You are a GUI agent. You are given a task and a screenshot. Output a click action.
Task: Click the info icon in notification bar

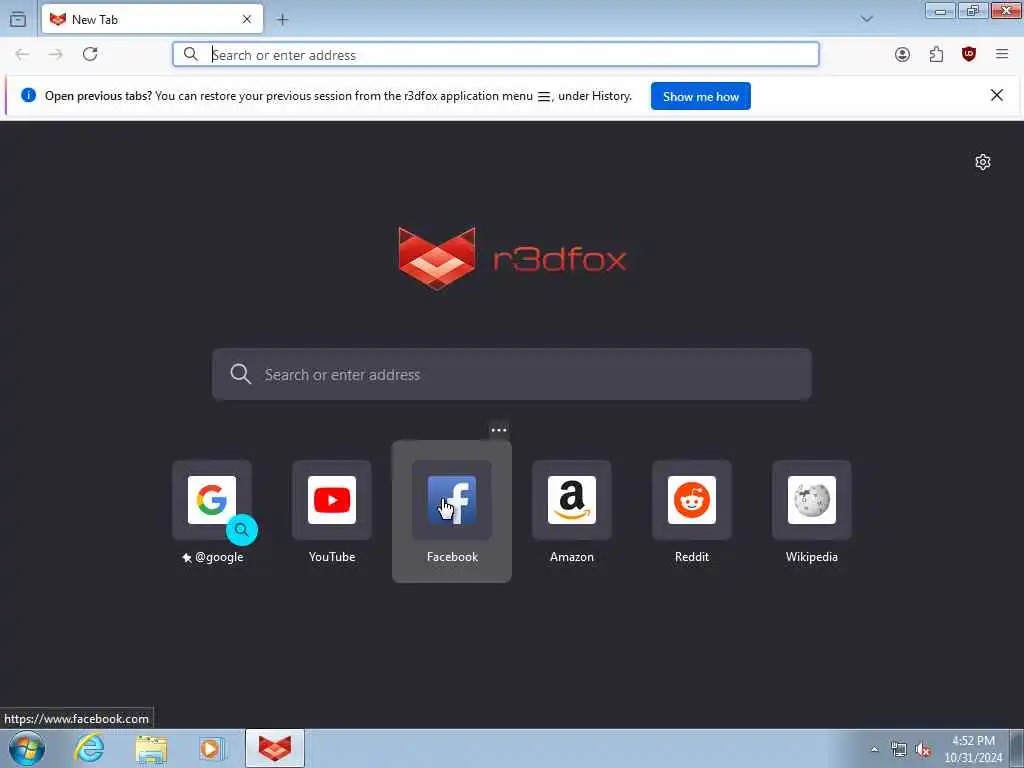click(x=28, y=95)
